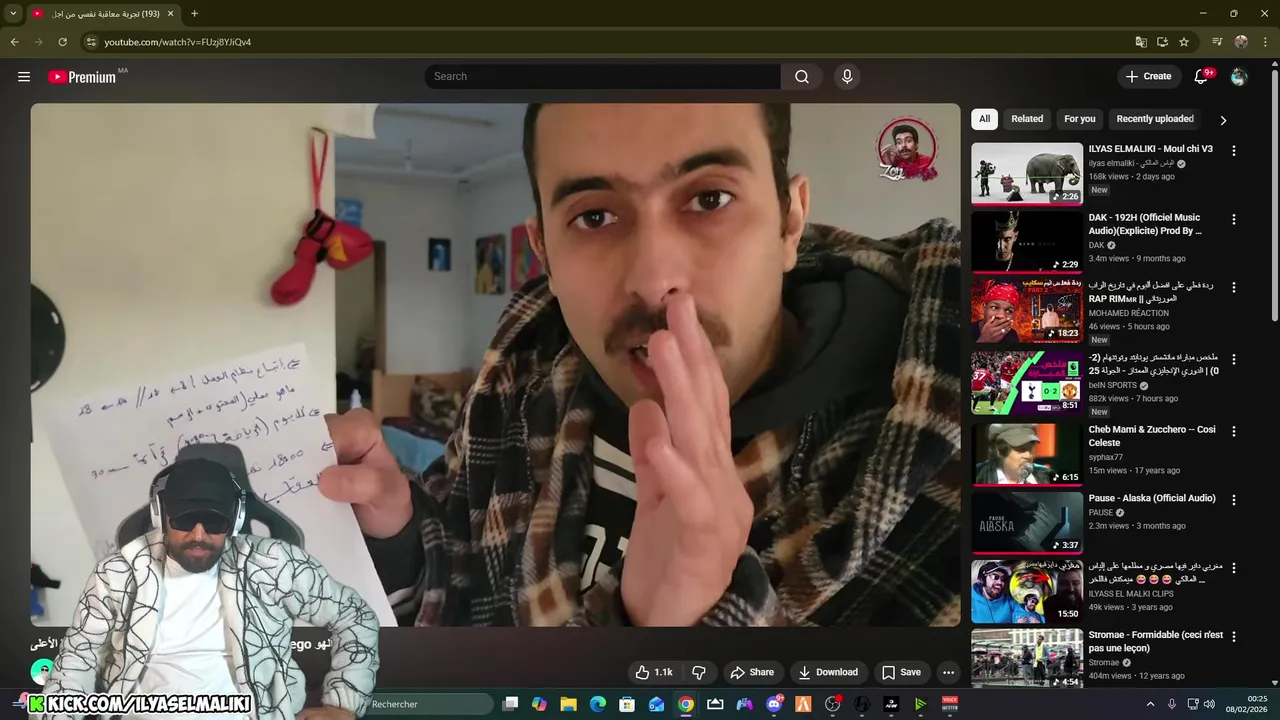The width and height of the screenshot is (1280, 720).
Task: Download this video
Action: (x=828, y=672)
